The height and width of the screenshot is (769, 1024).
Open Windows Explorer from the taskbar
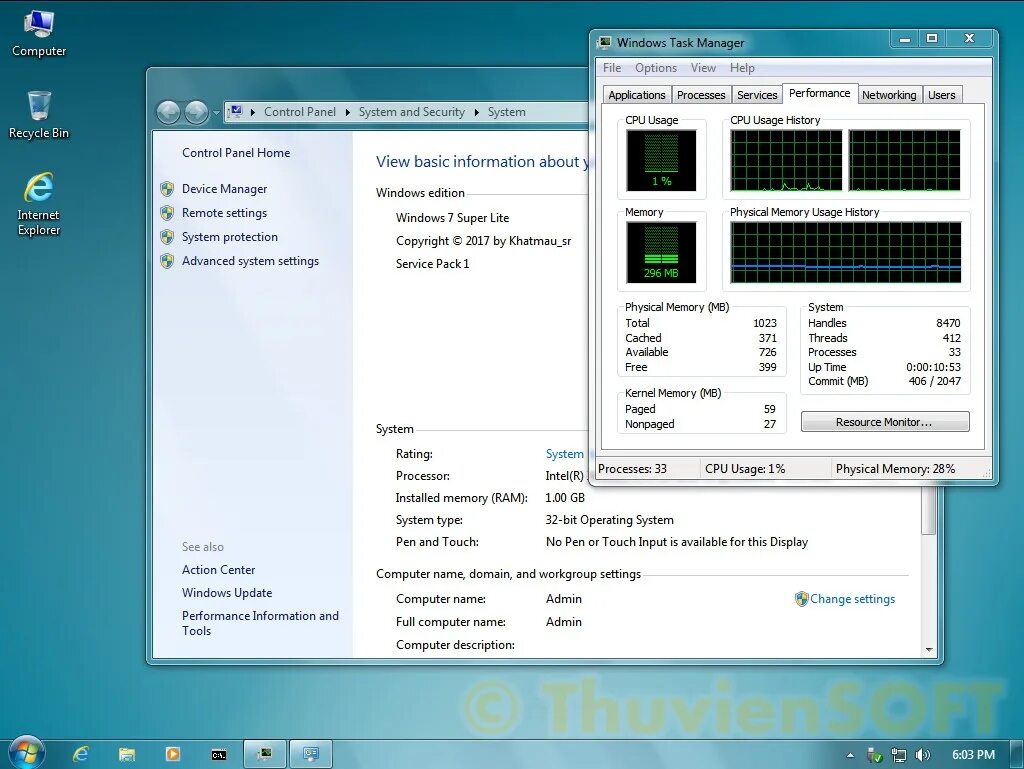click(127, 755)
